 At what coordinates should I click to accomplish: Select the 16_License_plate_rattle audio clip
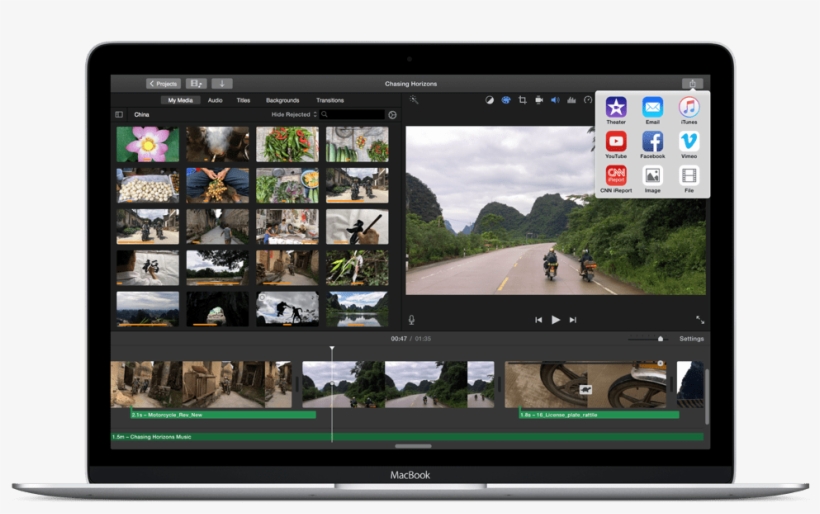[x=599, y=415]
